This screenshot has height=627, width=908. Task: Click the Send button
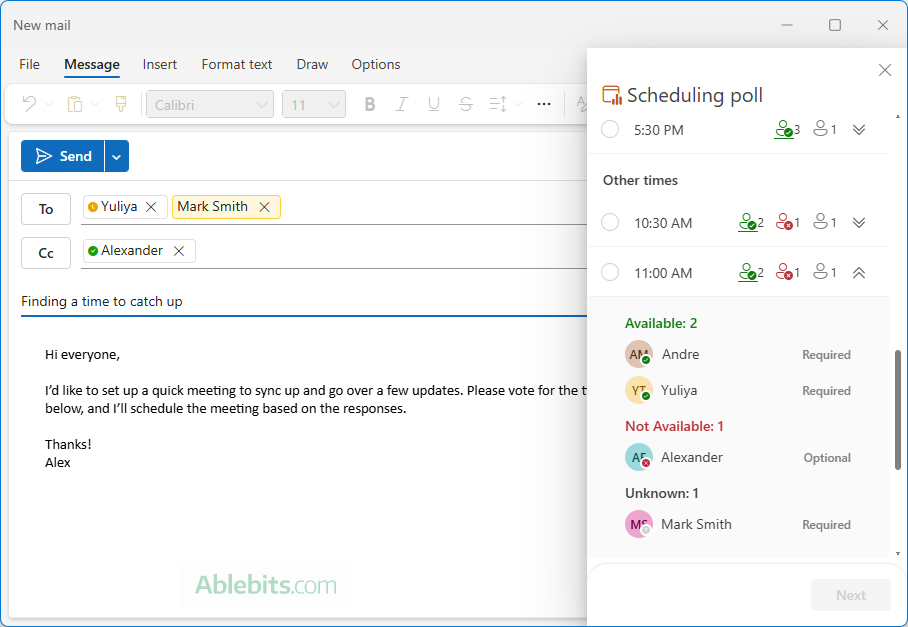[x=65, y=155]
